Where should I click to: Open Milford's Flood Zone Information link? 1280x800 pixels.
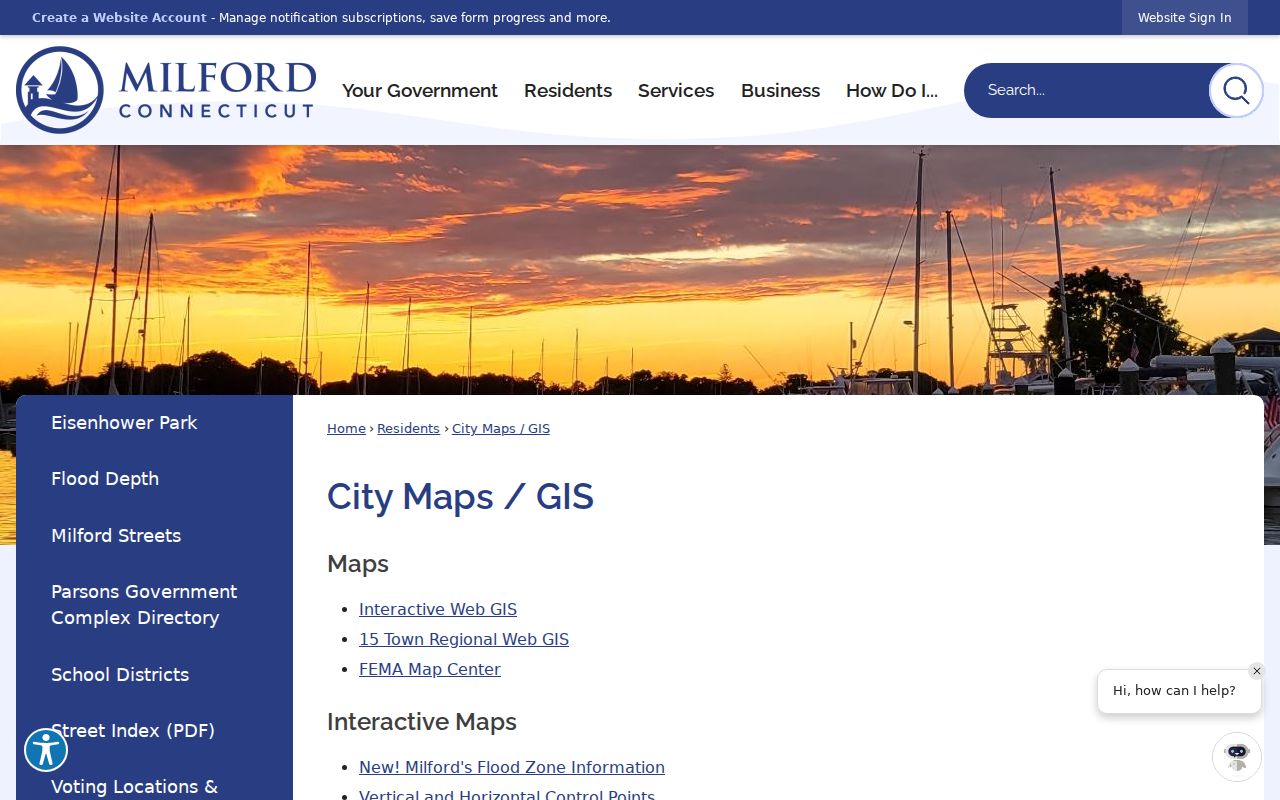click(512, 767)
